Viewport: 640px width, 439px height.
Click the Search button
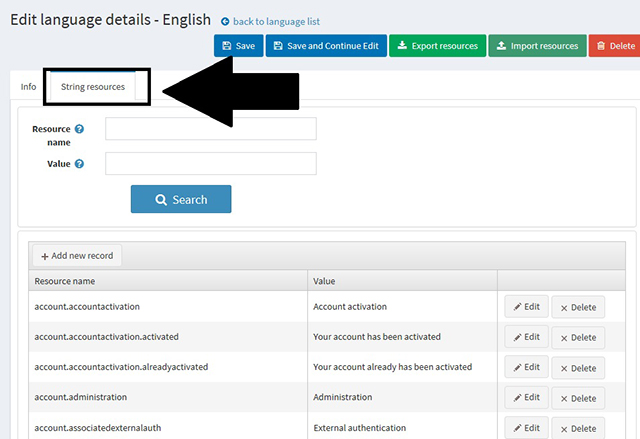[181, 199]
